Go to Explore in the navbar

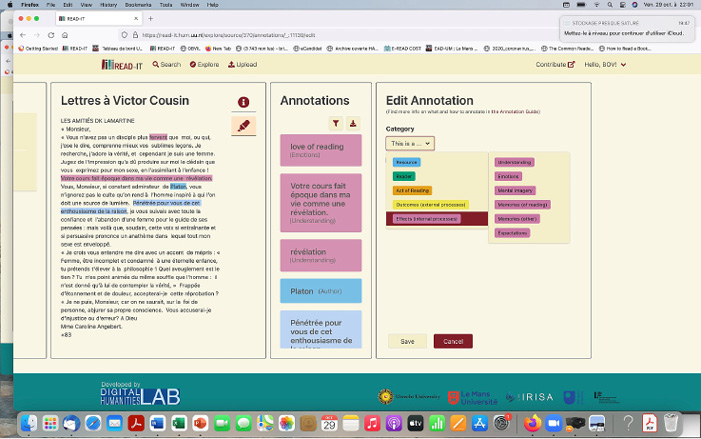pos(204,64)
